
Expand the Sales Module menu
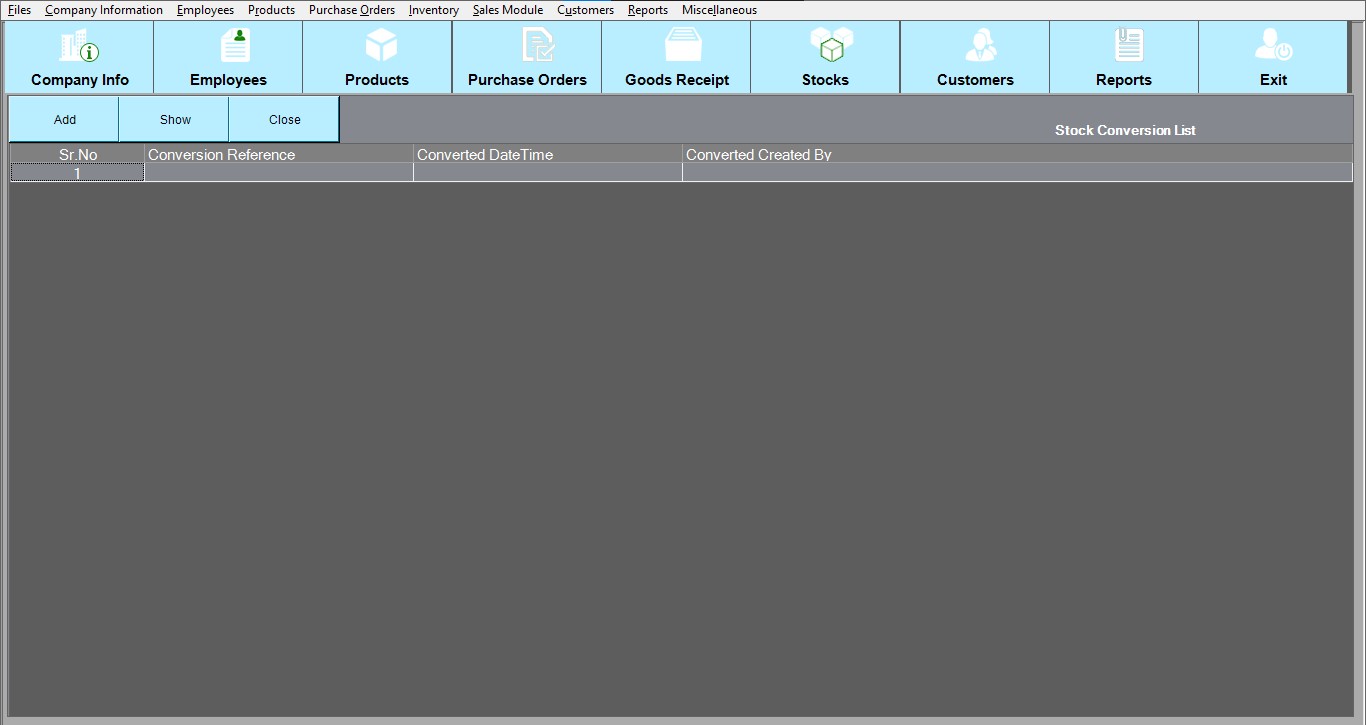[x=508, y=10]
